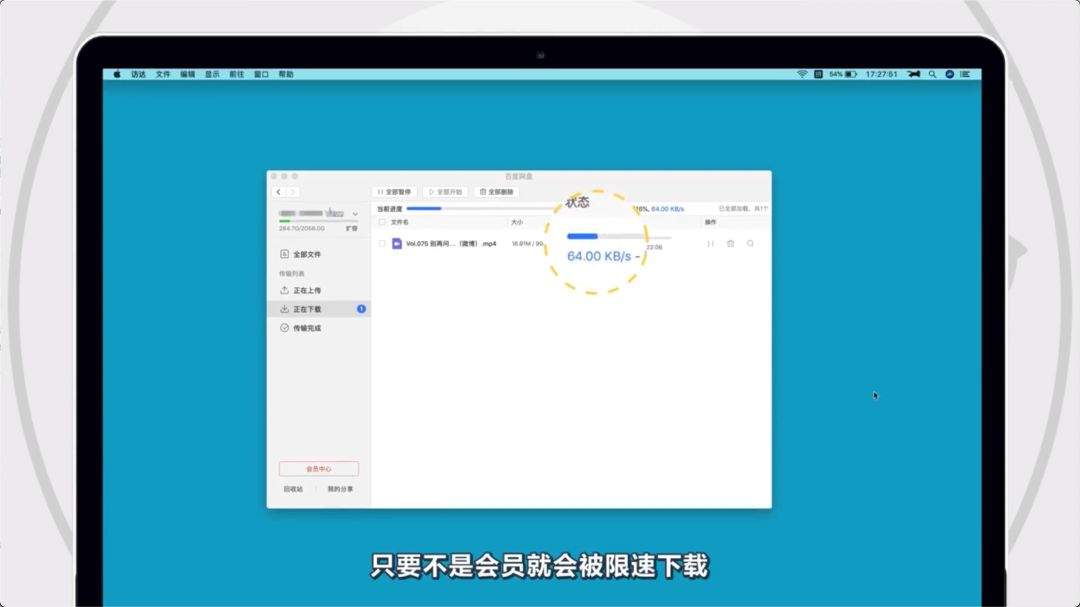
Task: Click the purple video file icon
Action: (x=397, y=244)
